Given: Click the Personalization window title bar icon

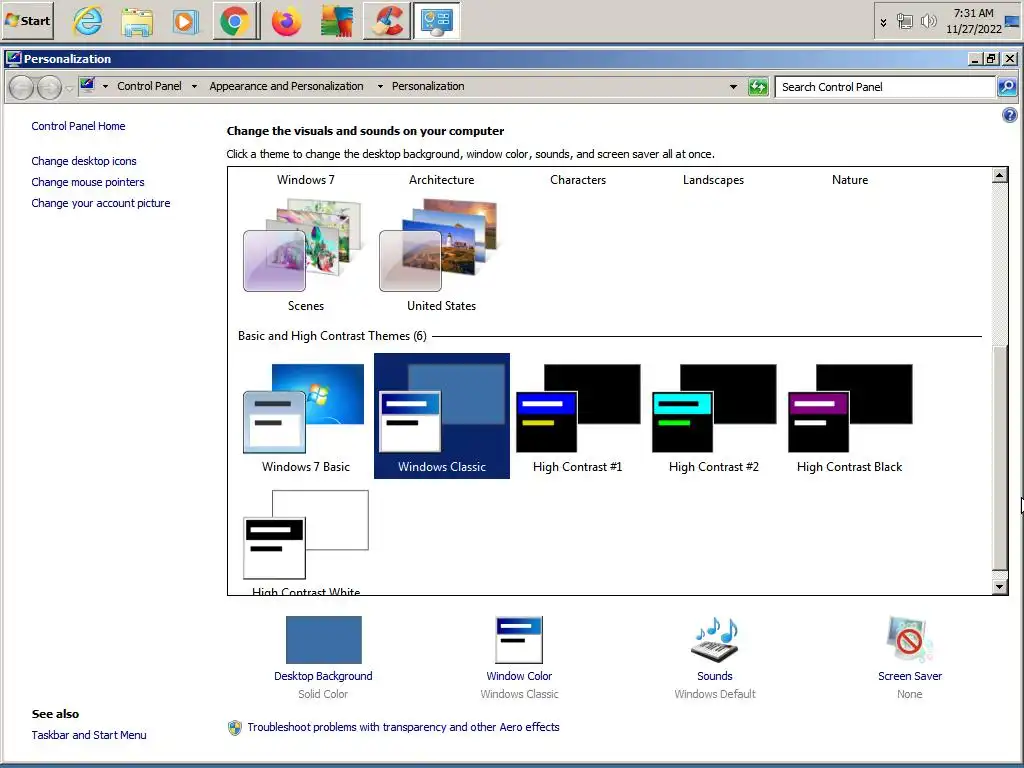Looking at the screenshot, I should point(13,59).
